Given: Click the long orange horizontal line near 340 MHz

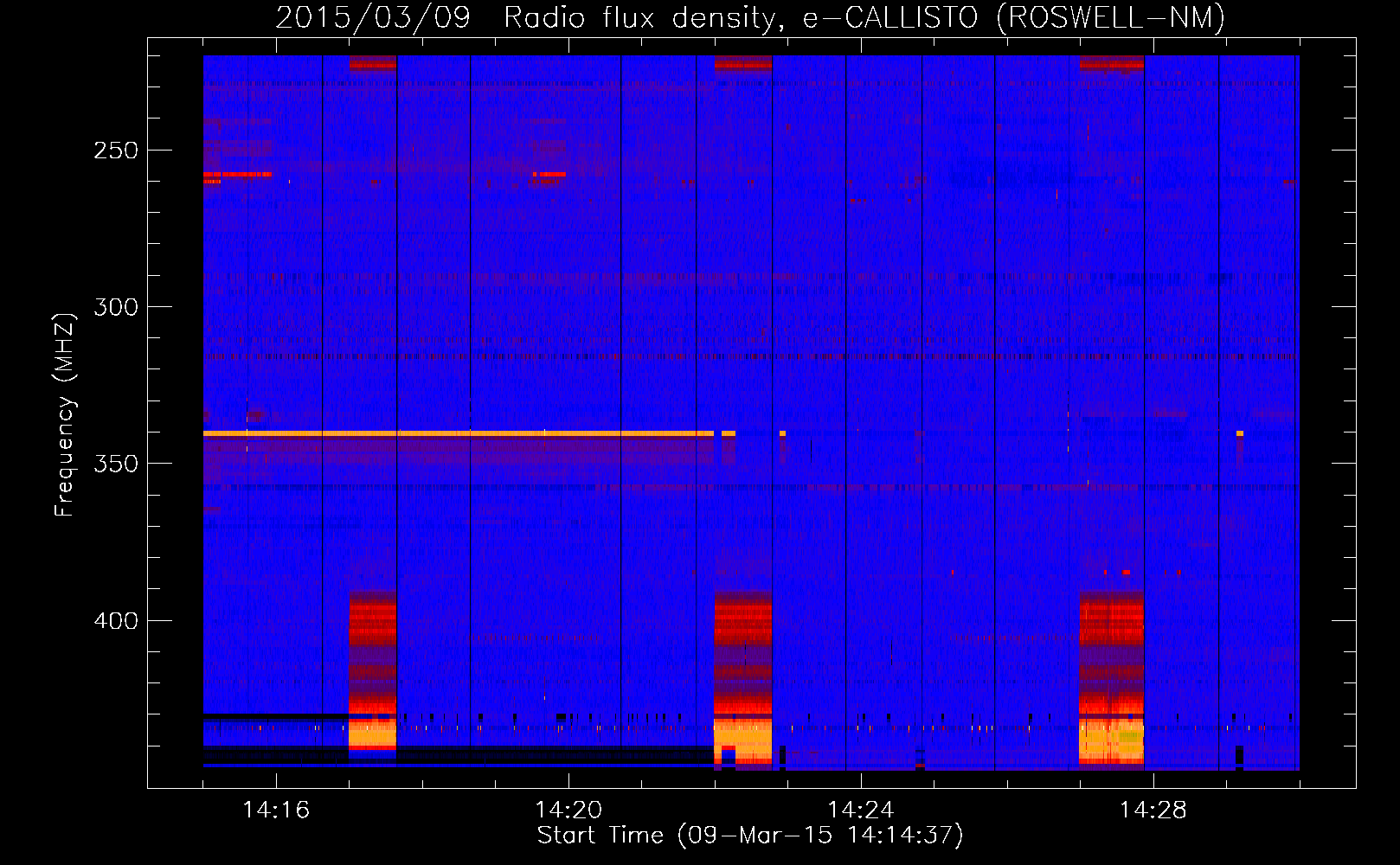Looking at the screenshot, I should [x=459, y=433].
